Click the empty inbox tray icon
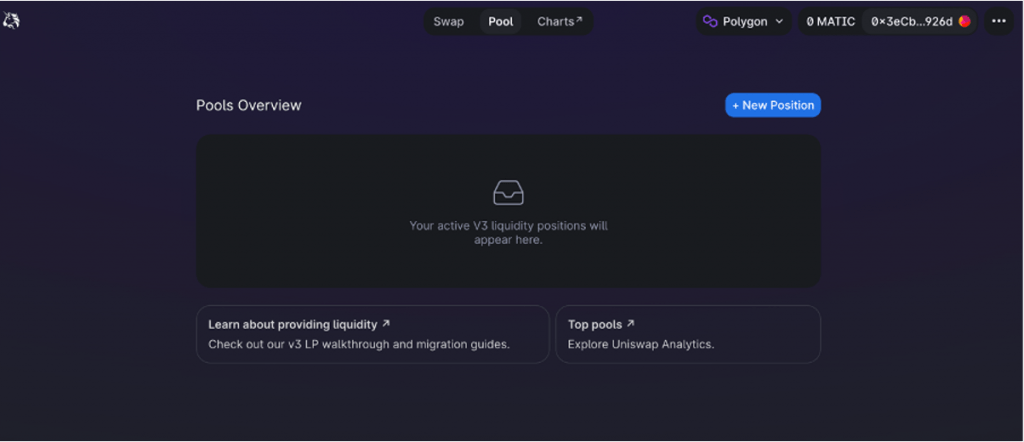Viewport: 1024px width, 442px height. [508, 193]
